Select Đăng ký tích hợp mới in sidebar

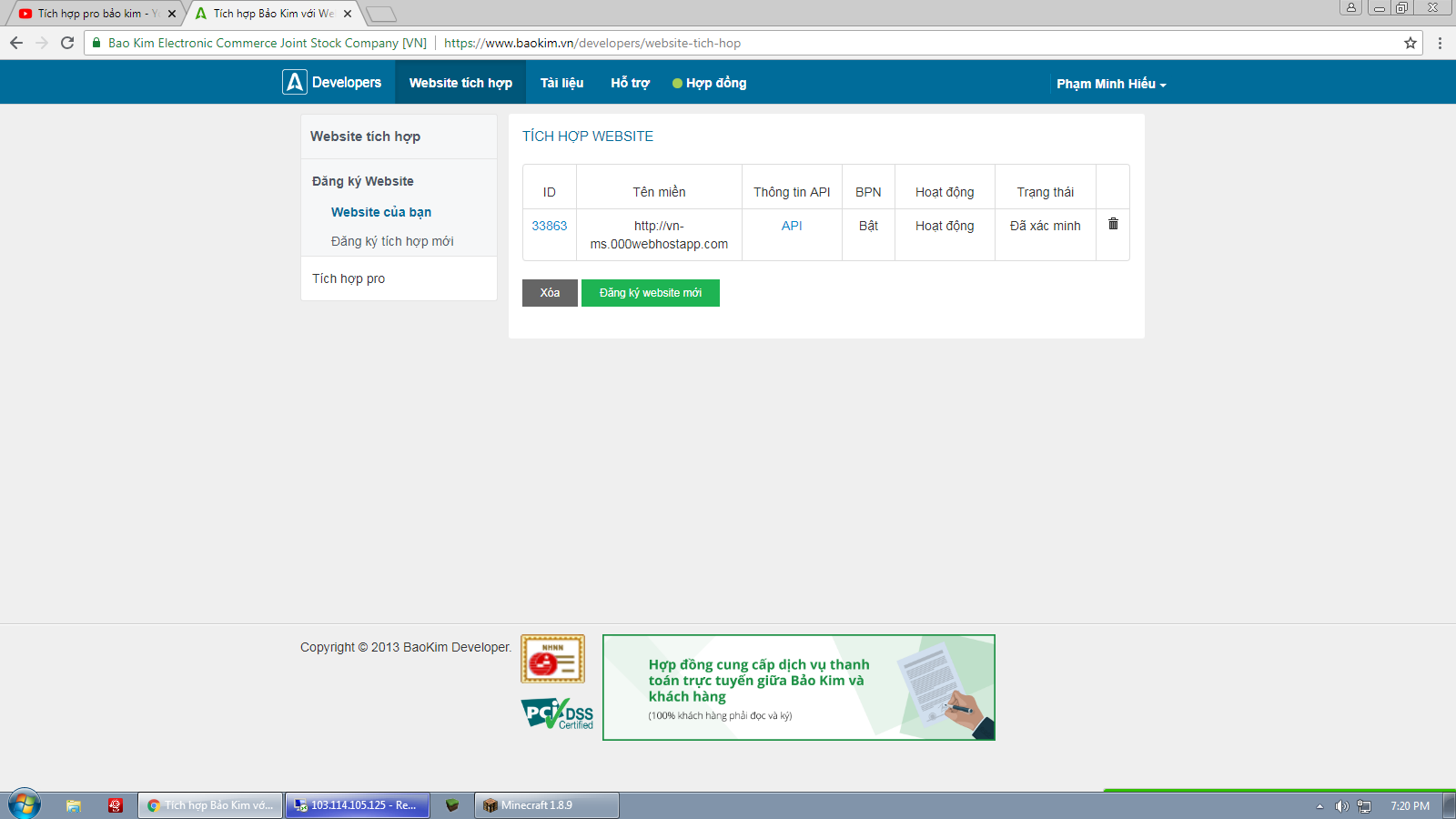click(392, 241)
